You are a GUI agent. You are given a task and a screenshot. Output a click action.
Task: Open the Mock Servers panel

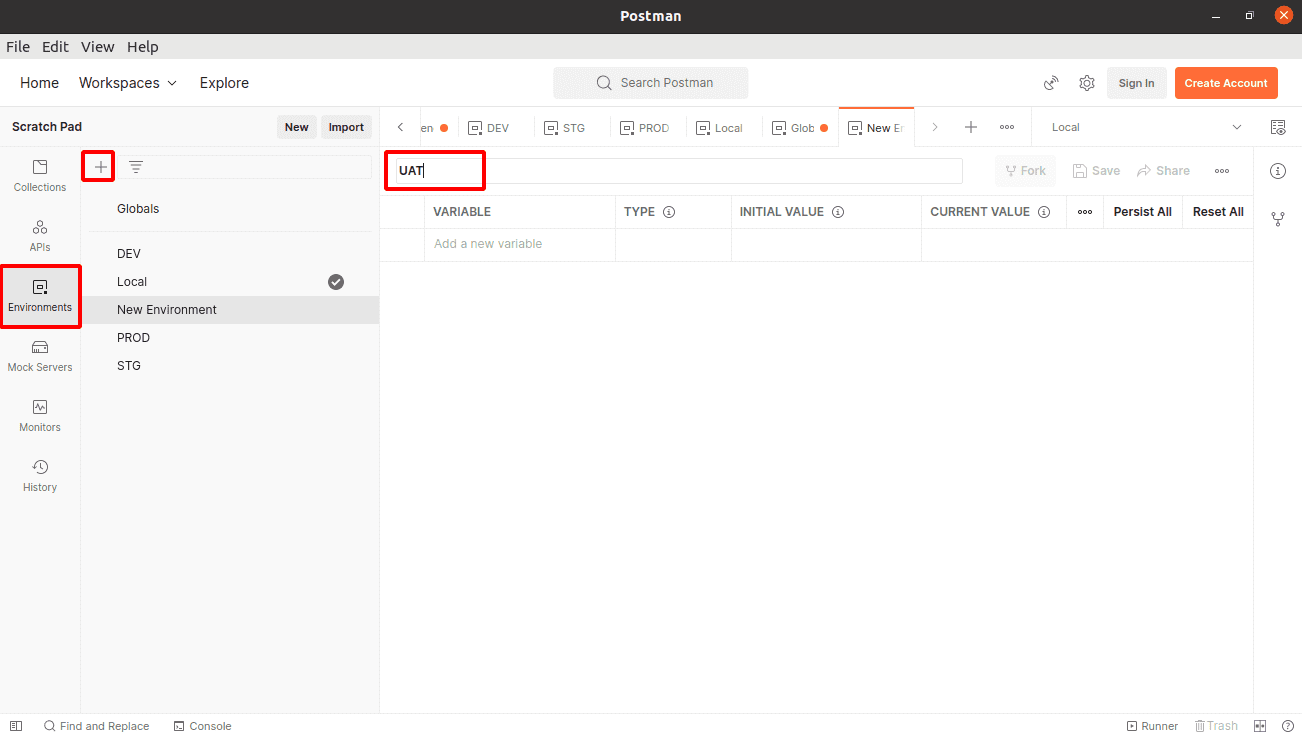pos(39,356)
